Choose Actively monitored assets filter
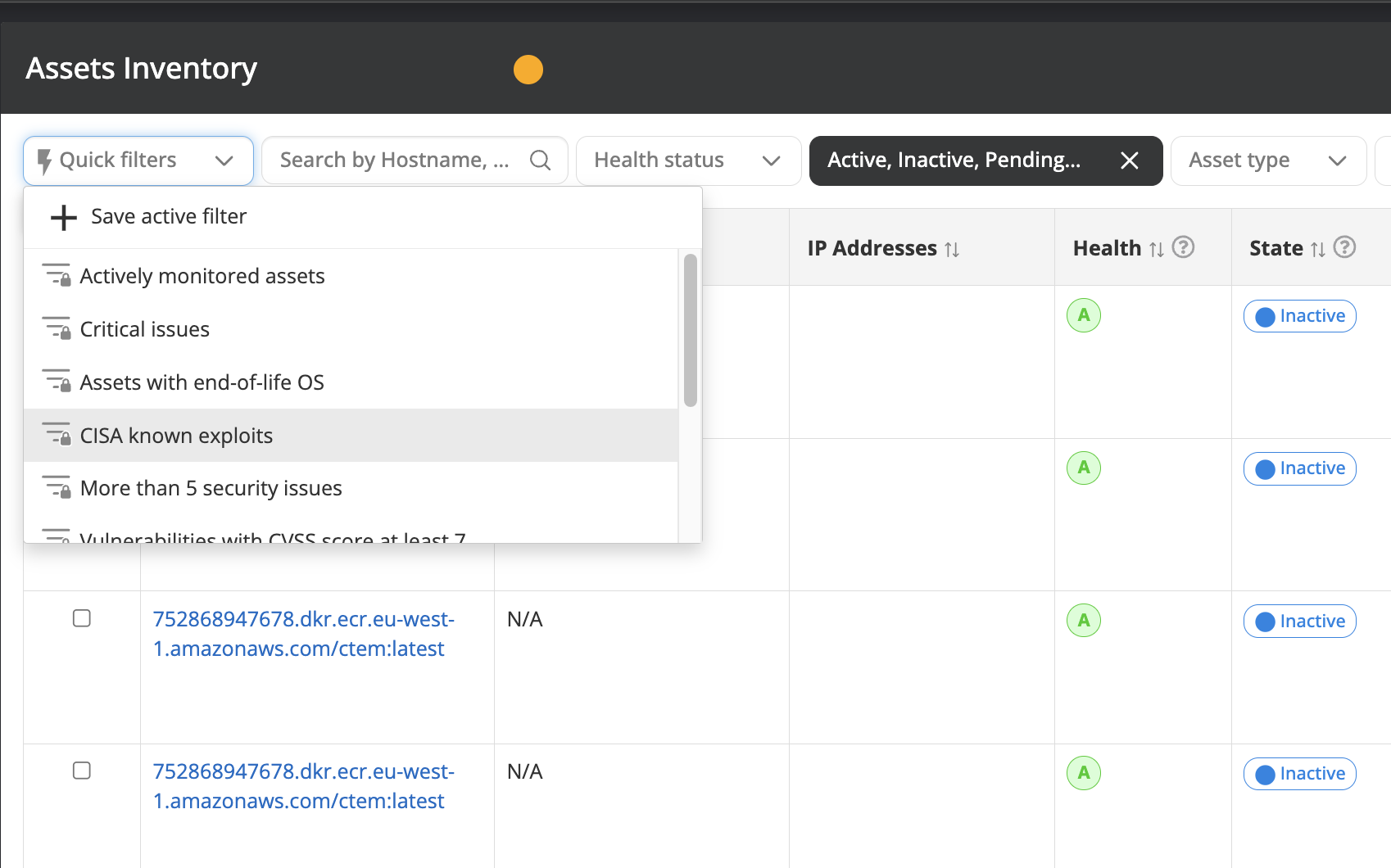 [x=202, y=277]
